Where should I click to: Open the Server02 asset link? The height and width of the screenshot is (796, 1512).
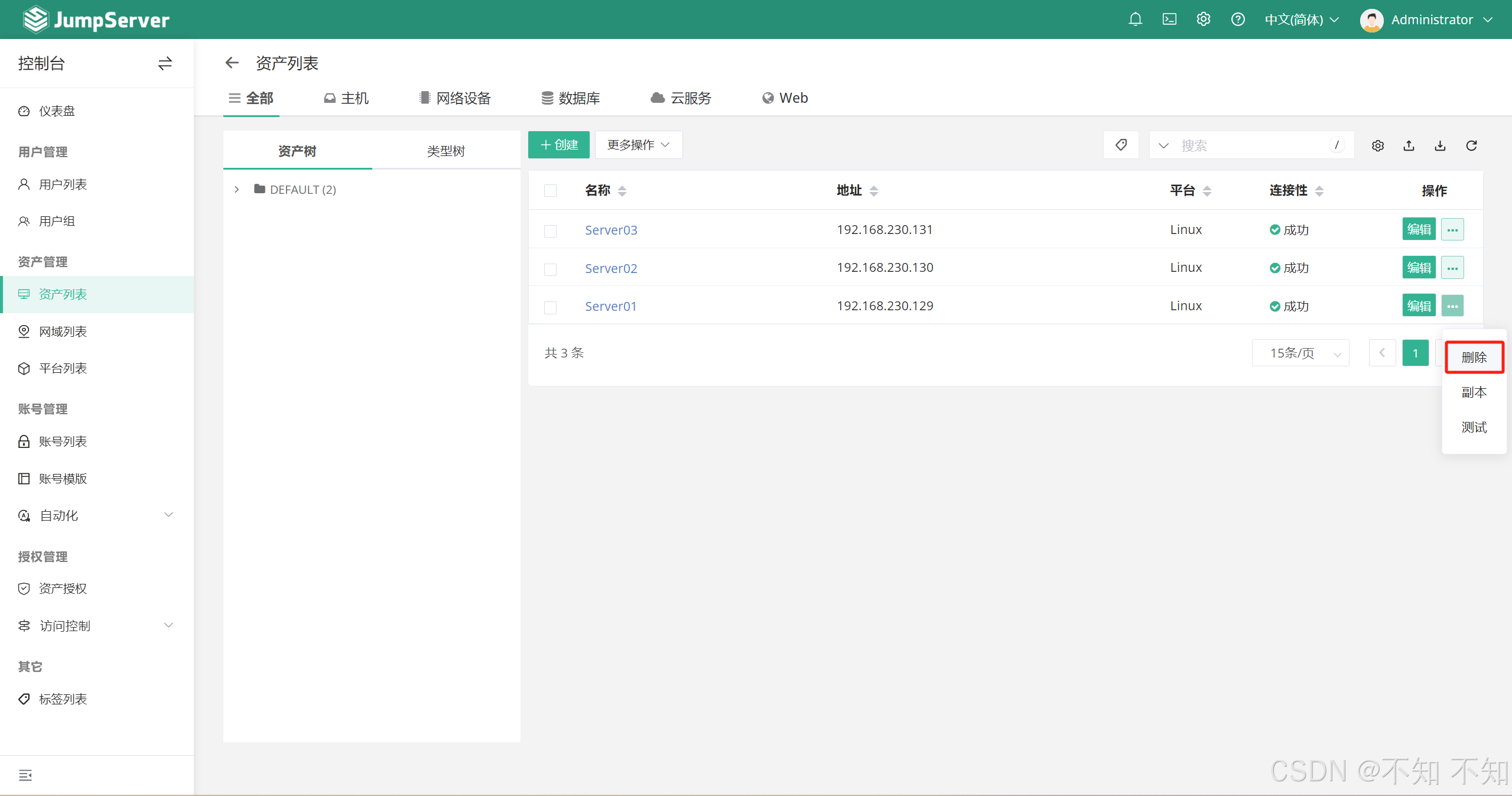pyautogui.click(x=610, y=268)
